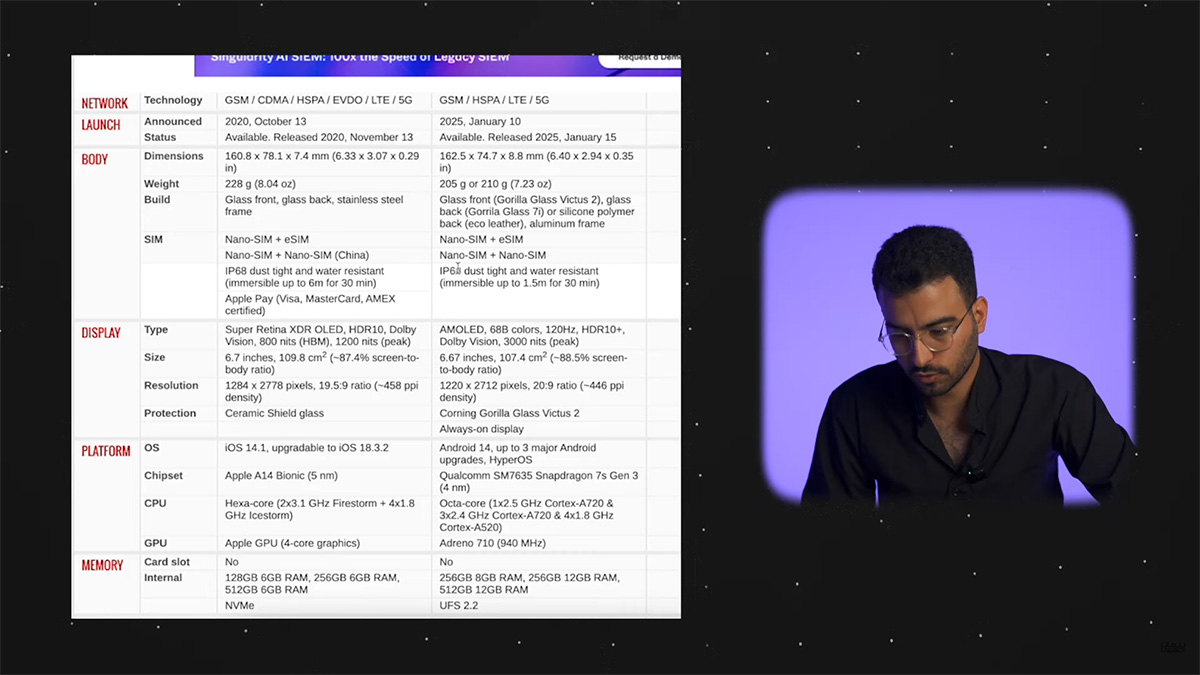
Task: Click 'Apple GPU (4-core graphics)'
Action: (292, 543)
